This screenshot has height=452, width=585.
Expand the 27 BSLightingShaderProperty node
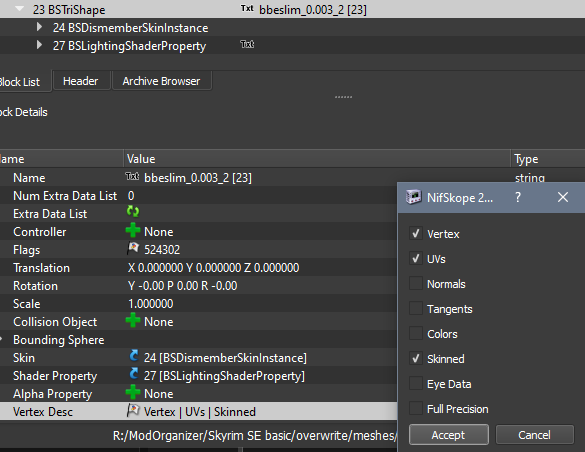39,45
